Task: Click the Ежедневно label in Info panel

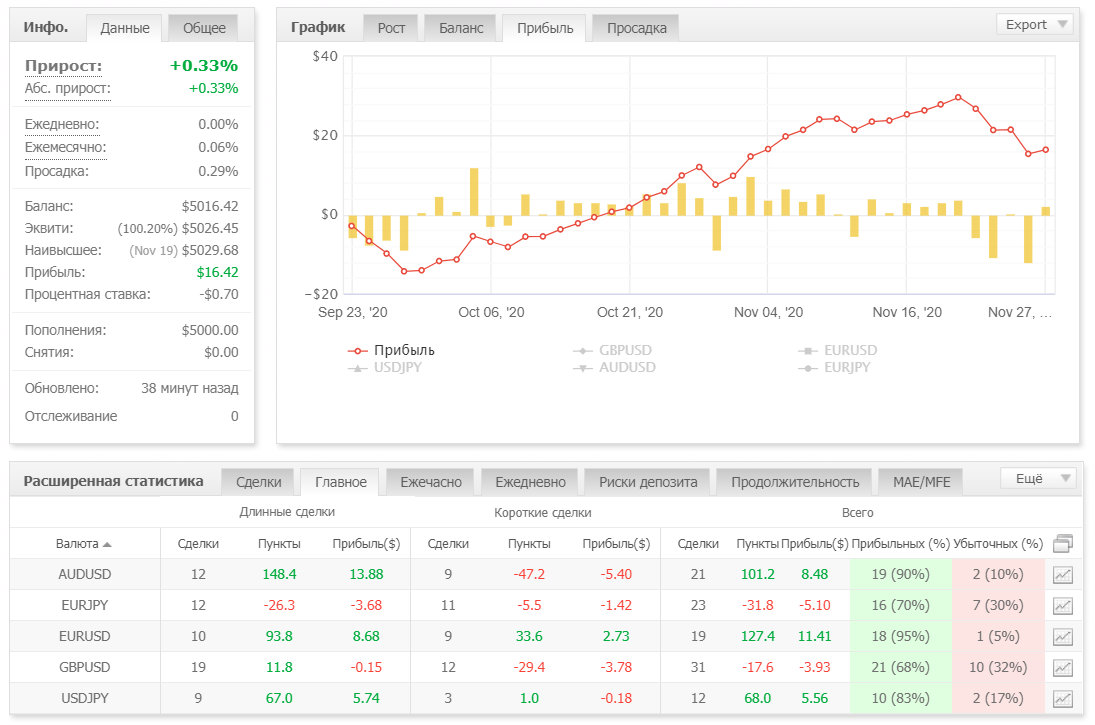Action: click(x=62, y=124)
